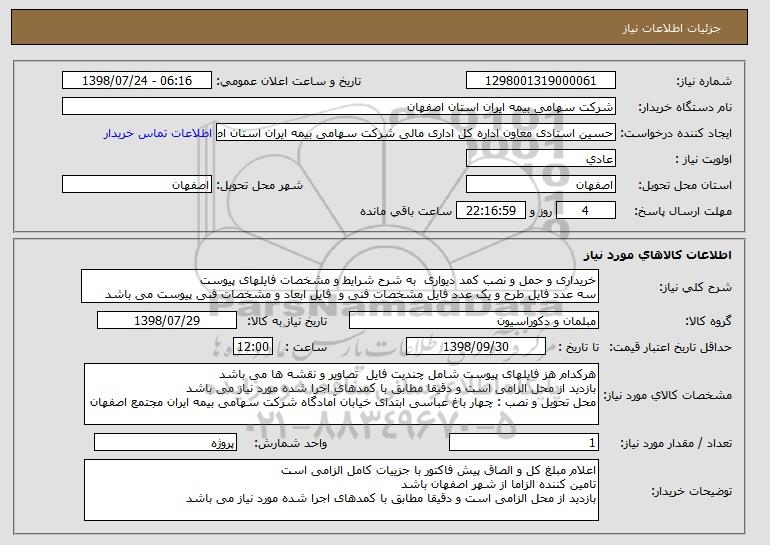Click the مشخصات کالای مورد نیاز label
Image resolution: width=770 pixels, height=545 pixels.
(667, 395)
